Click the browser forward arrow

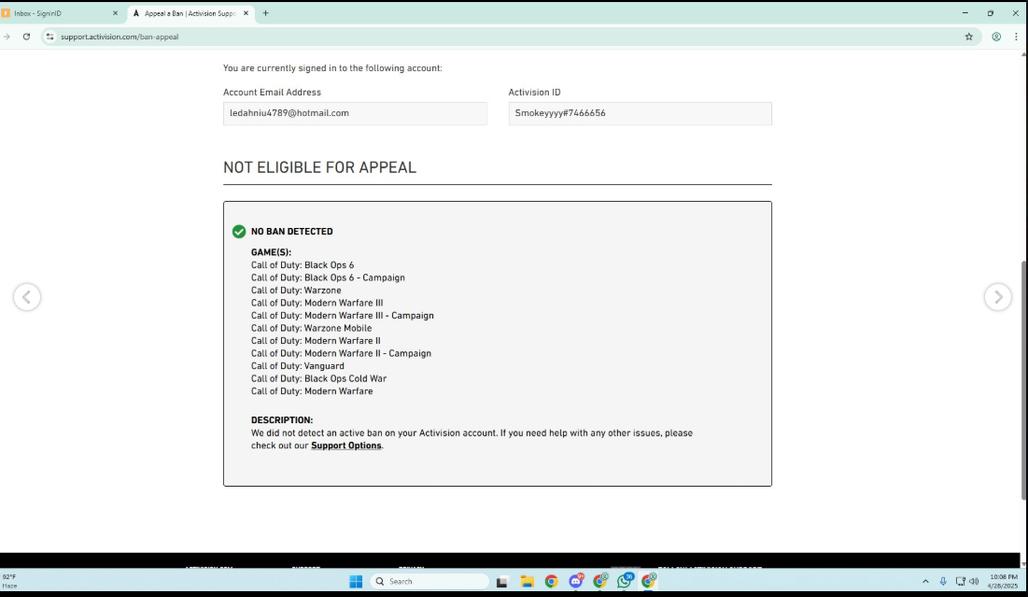(7, 37)
